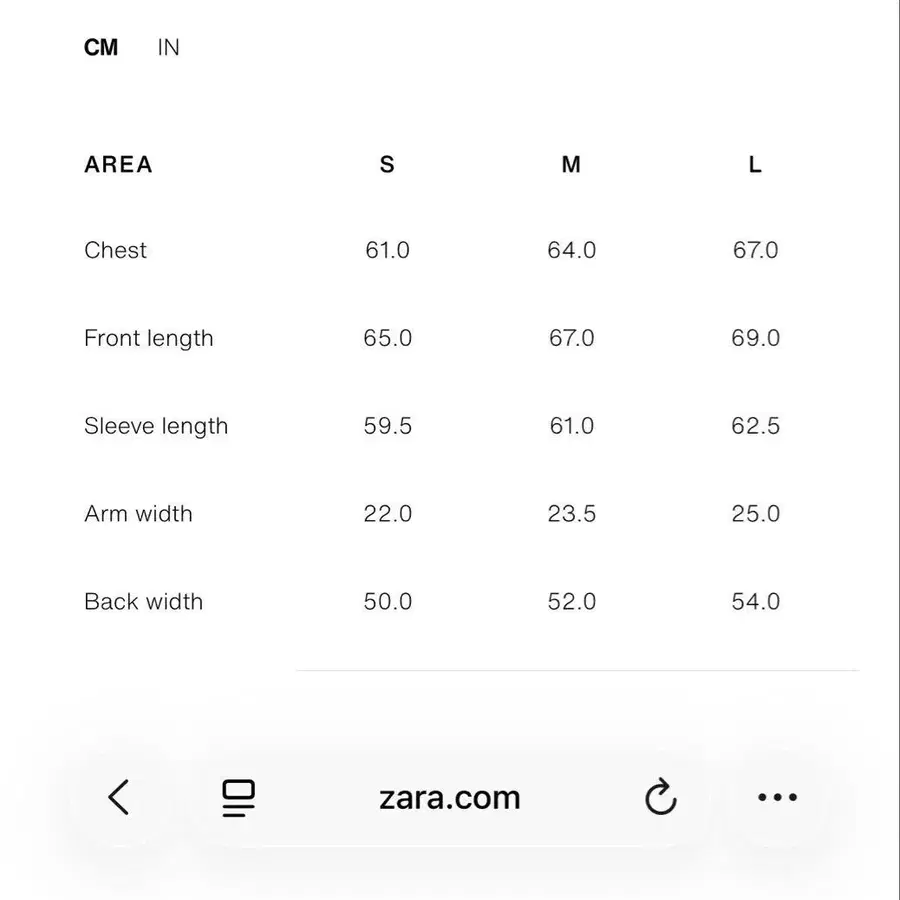Click the AREA column header
The width and height of the screenshot is (900, 900).
tap(118, 164)
